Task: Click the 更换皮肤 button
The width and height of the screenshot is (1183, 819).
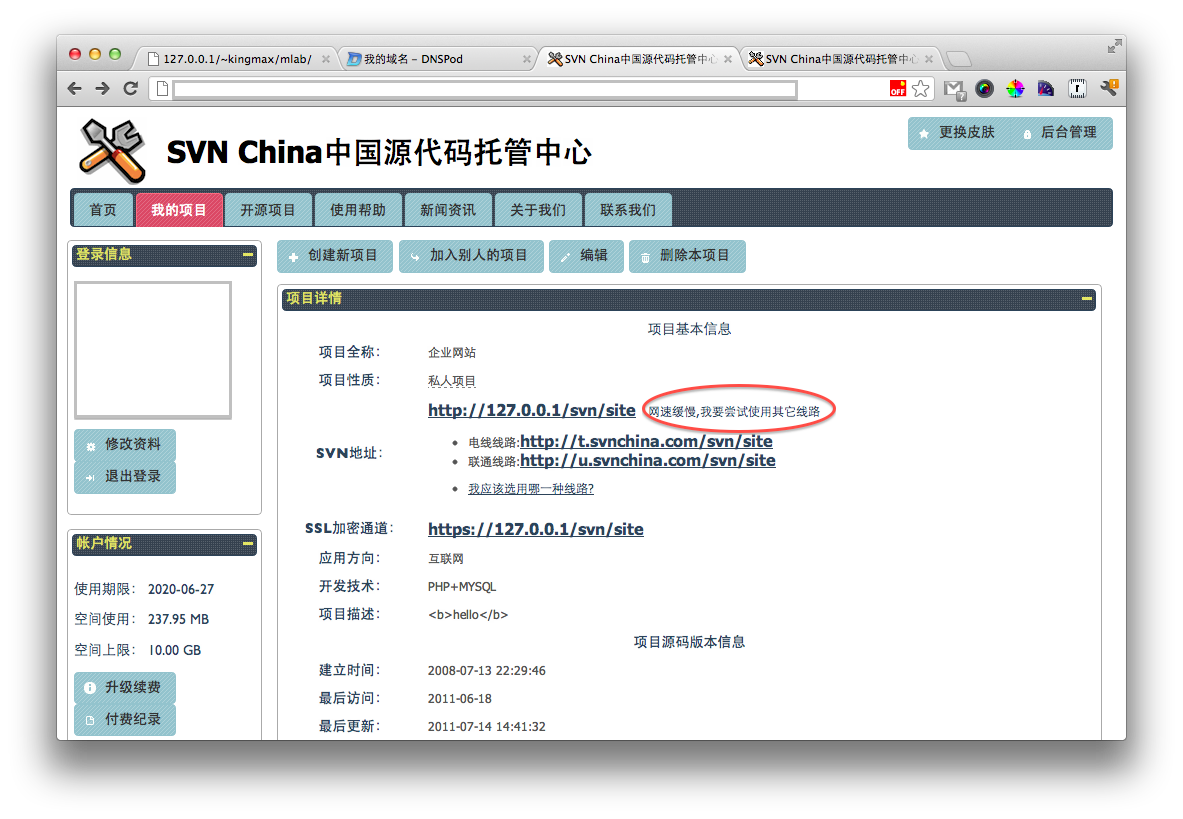Action: point(958,133)
